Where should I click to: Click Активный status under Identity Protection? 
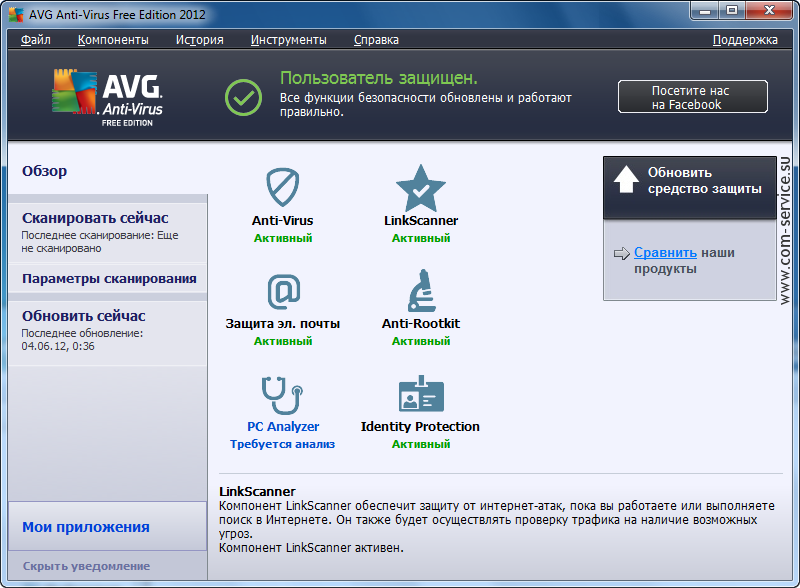pos(421,444)
